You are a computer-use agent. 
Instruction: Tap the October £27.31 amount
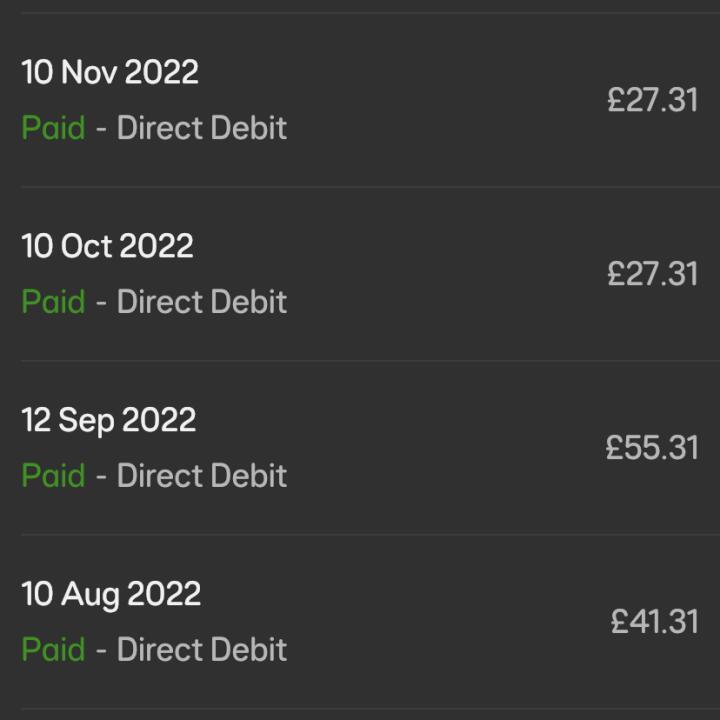click(x=652, y=274)
